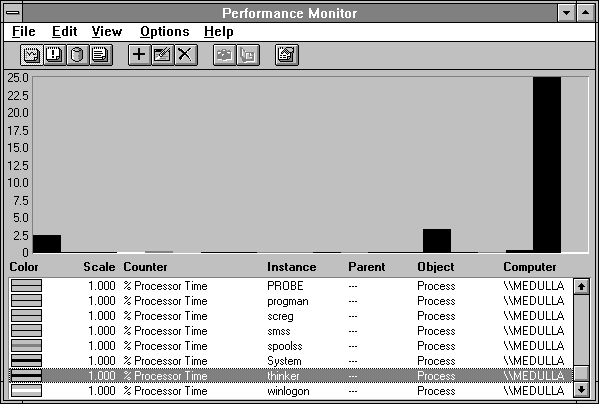
Task: Click the leftmost black bar in the chart
Action: pyautogui.click(x=47, y=244)
